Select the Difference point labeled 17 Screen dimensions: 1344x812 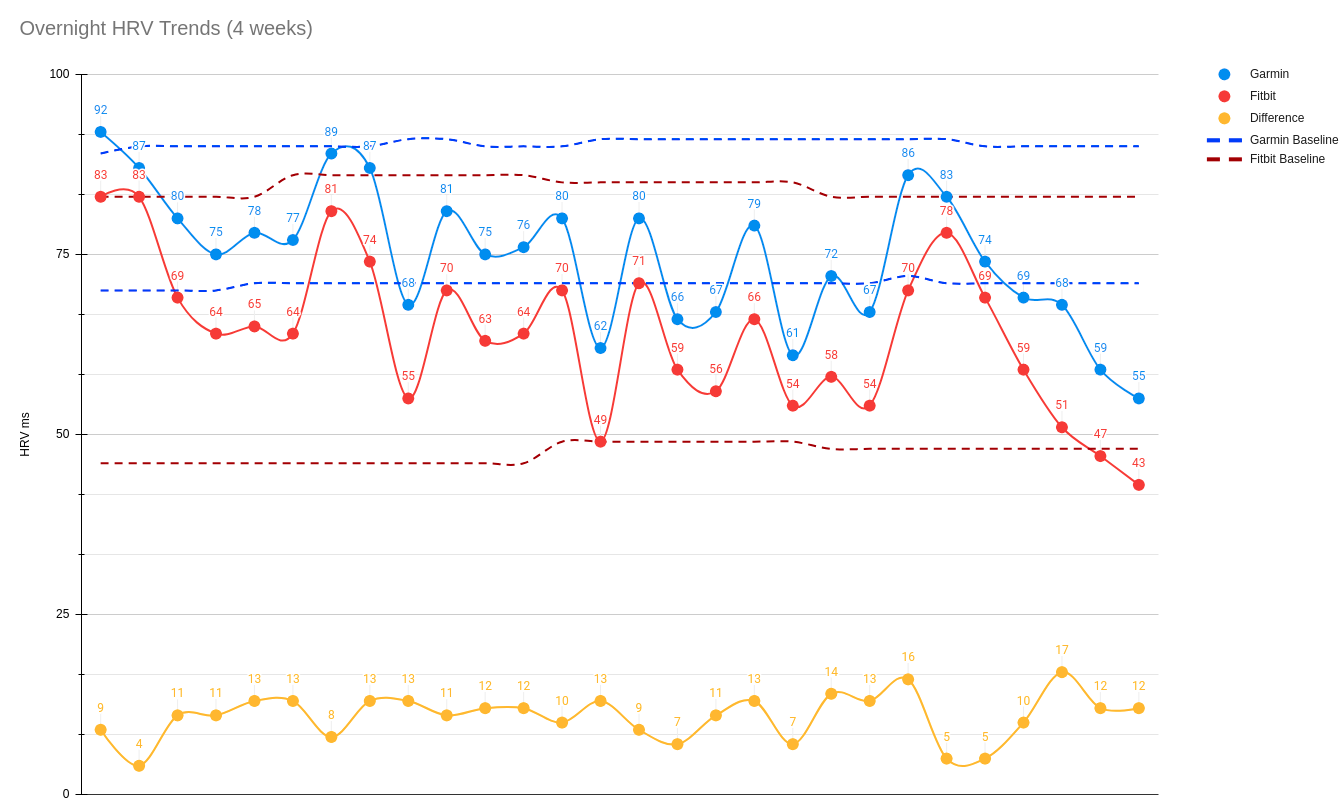coord(1062,672)
